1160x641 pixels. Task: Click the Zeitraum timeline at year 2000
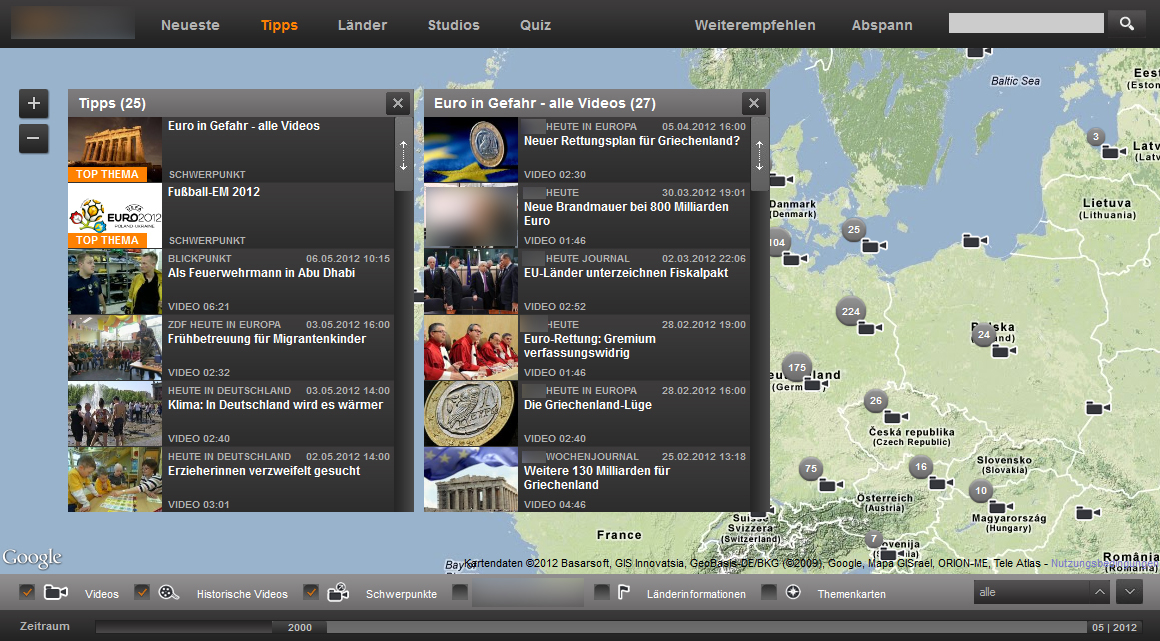click(299, 628)
